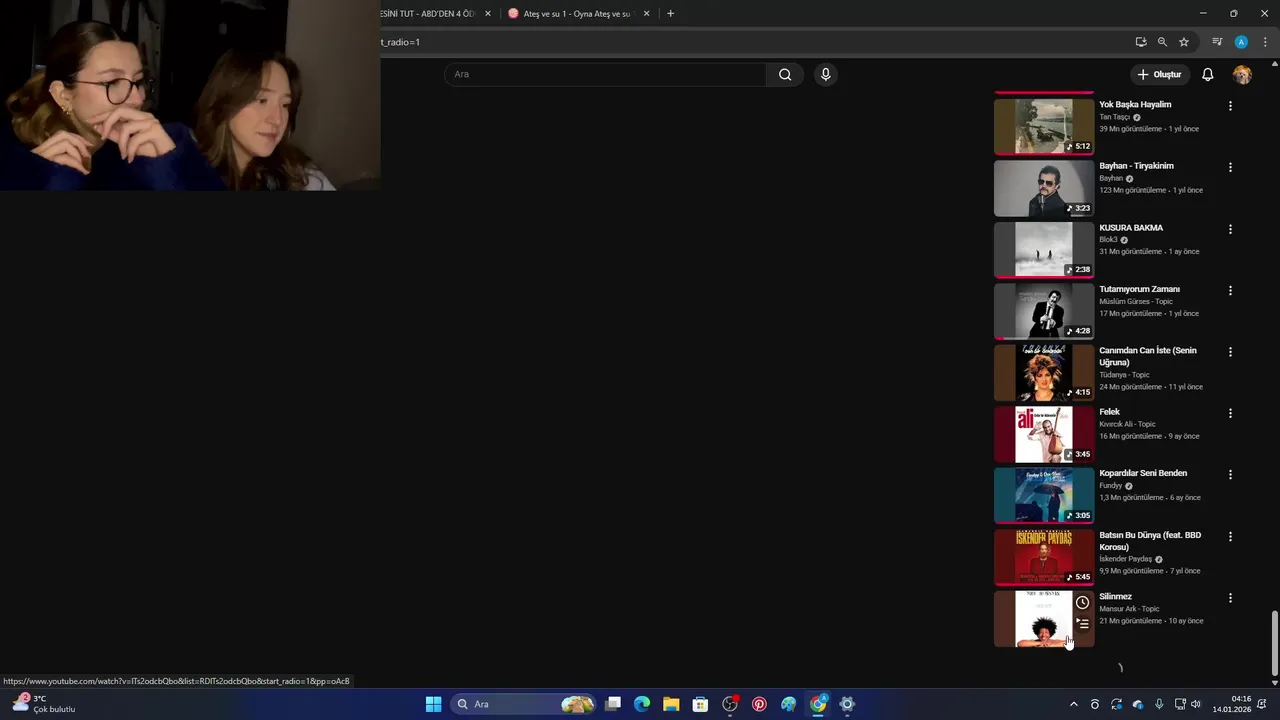The width and height of the screenshot is (1280, 720).
Task: Open File Explorer from the taskbar
Action: pyautogui.click(x=671, y=704)
